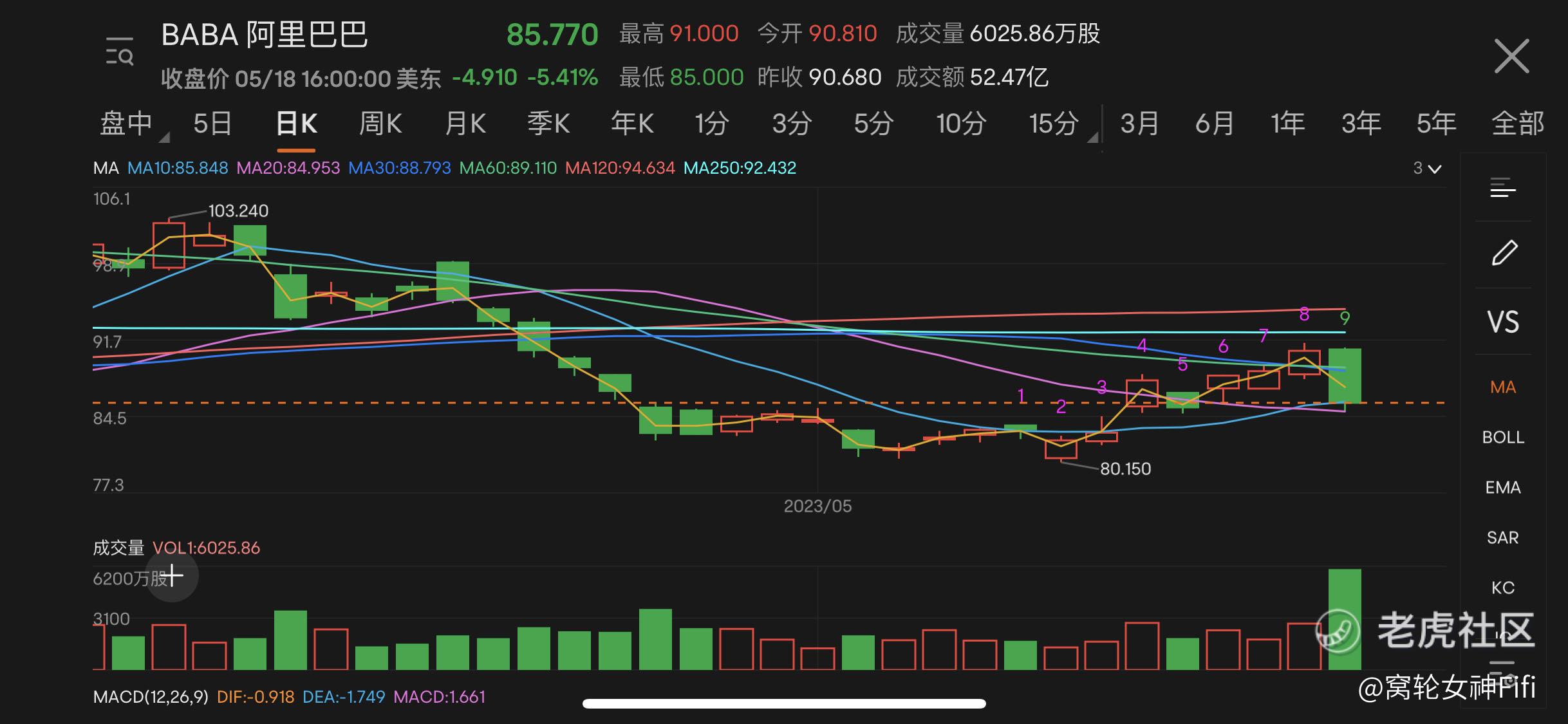Tap the MA30:88.793 label
Viewport: 1568px width, 724px height.
(400, 168)
